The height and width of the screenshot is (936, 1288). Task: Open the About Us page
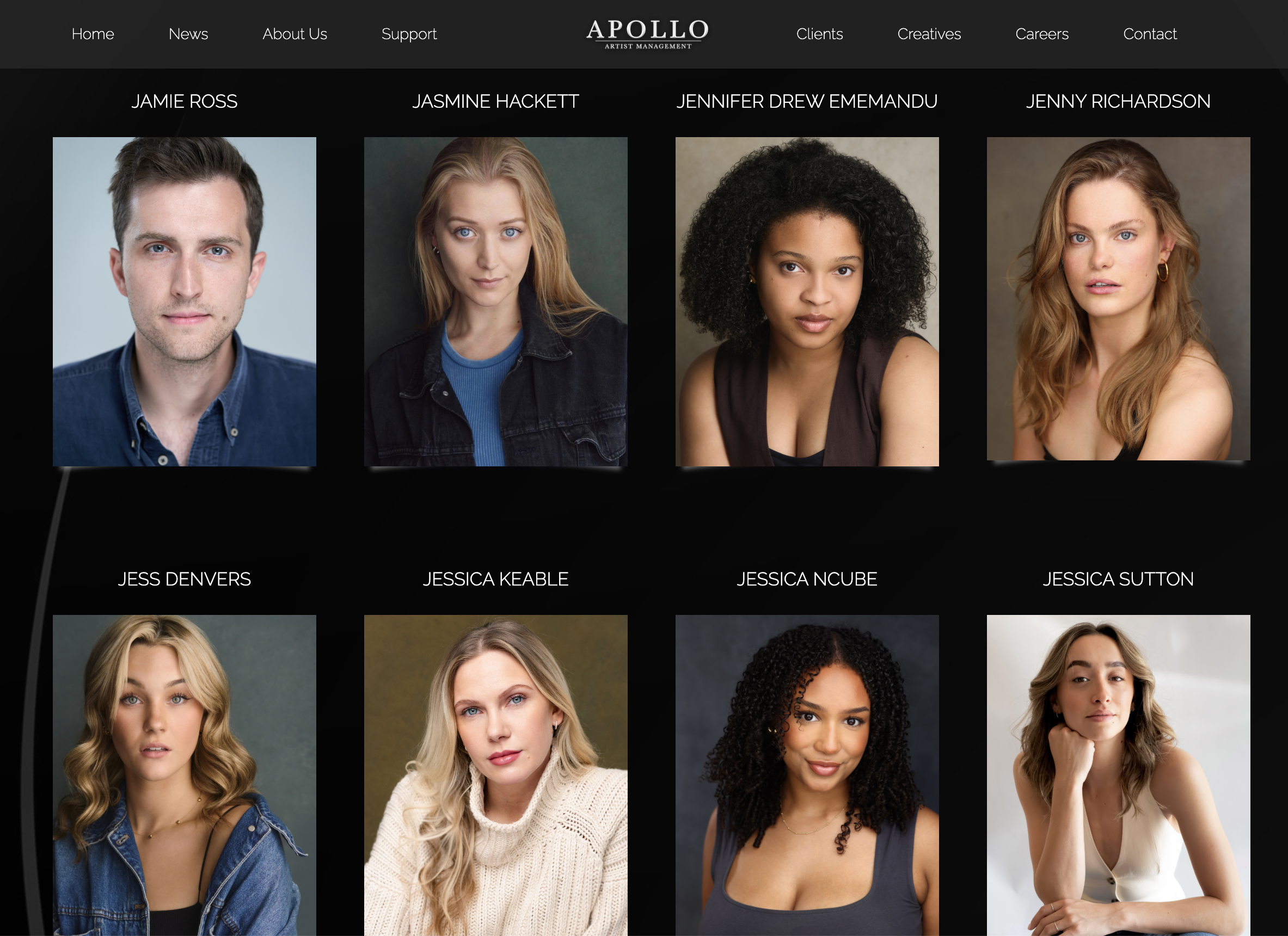click(295, 34)
